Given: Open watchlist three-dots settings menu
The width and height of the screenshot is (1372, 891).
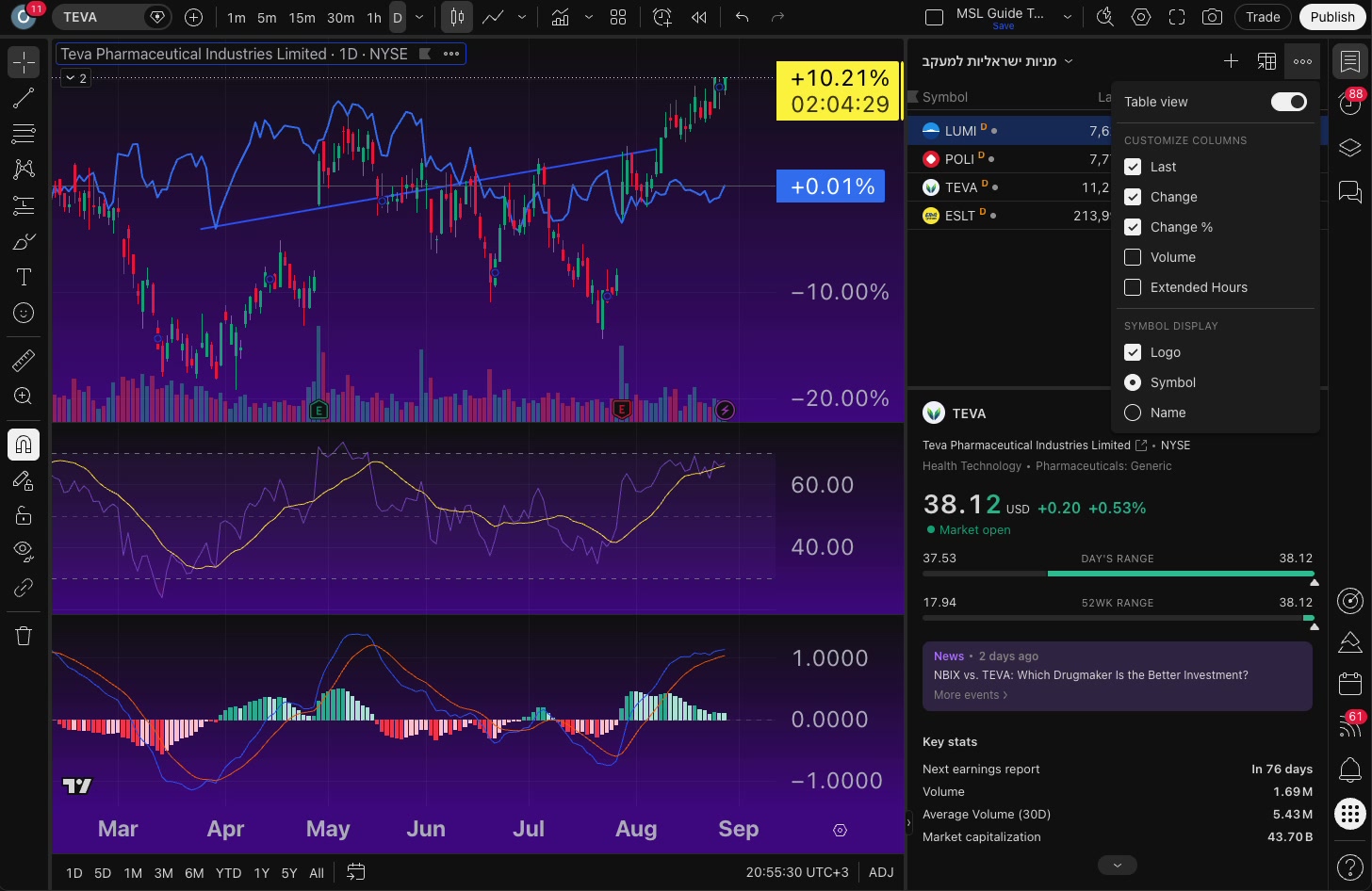Looking at the screenshot, I should pos(1302,61).
